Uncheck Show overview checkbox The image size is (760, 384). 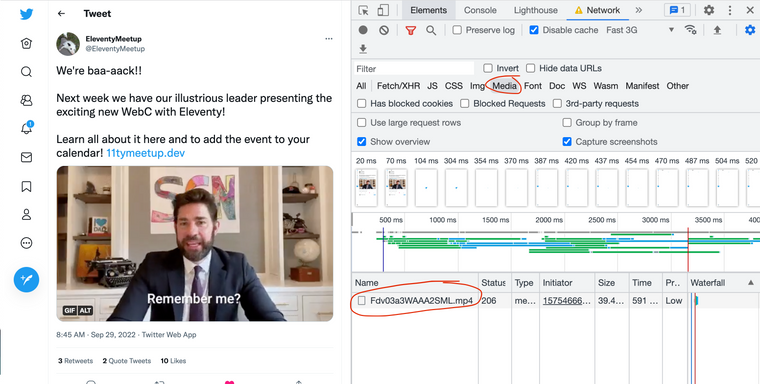click(x=362, y=142)
